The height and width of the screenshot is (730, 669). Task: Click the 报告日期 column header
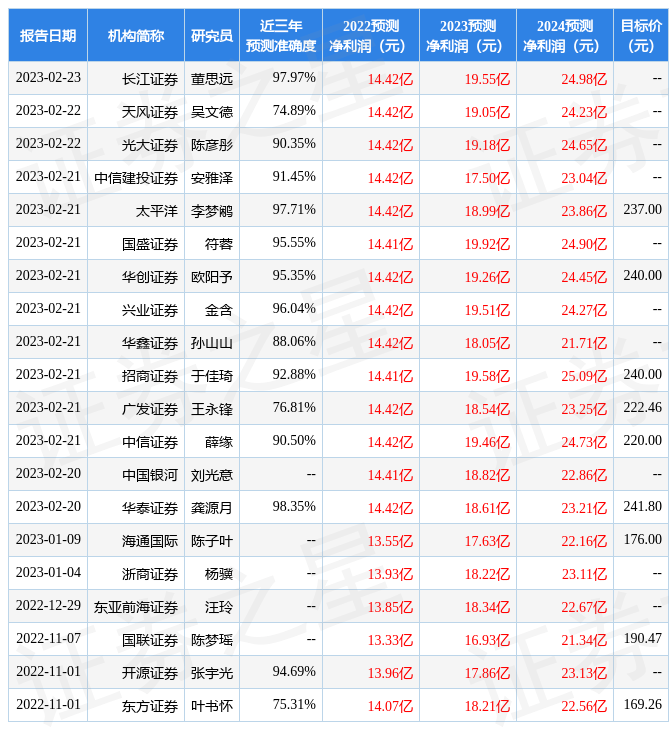[48, 36]
